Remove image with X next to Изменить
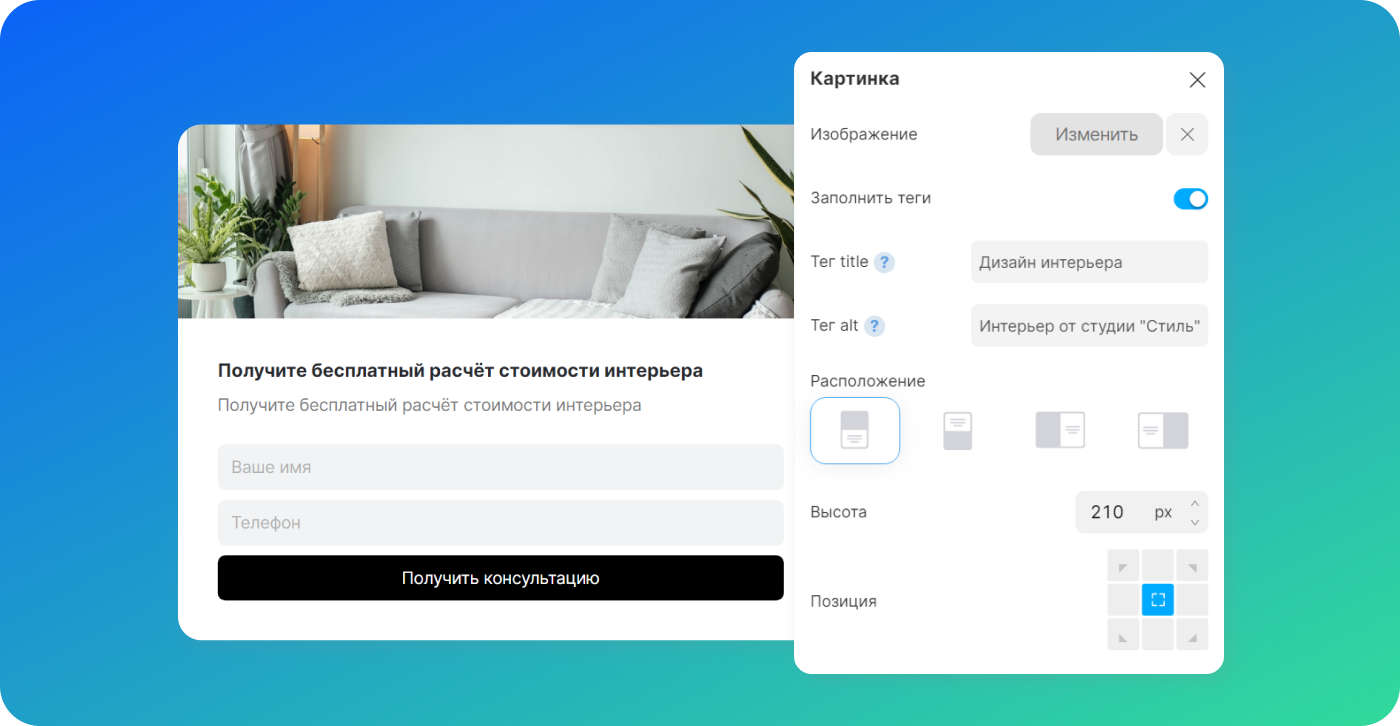 click(x=1187, y=134)
